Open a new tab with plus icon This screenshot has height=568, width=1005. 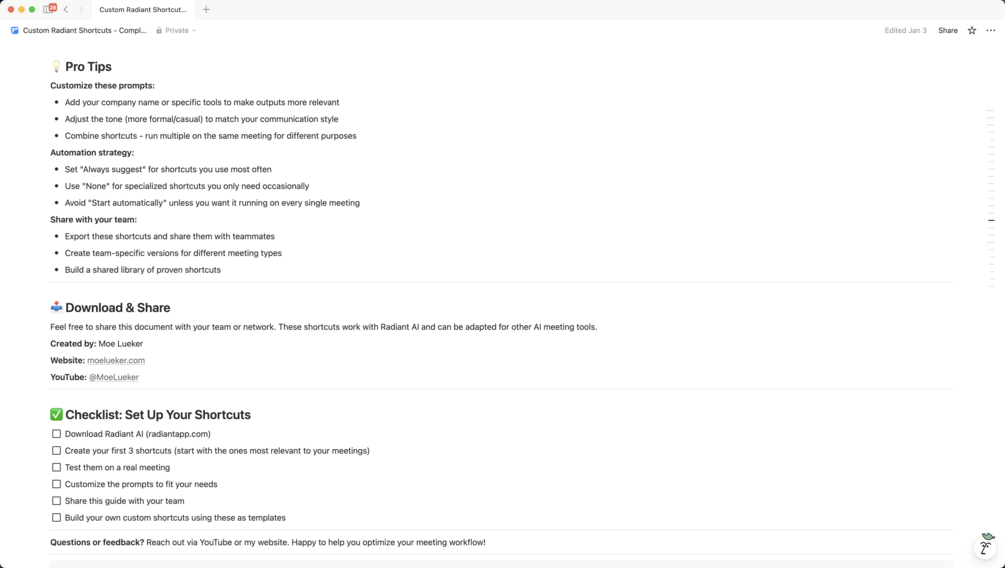(x=206, y=9)
